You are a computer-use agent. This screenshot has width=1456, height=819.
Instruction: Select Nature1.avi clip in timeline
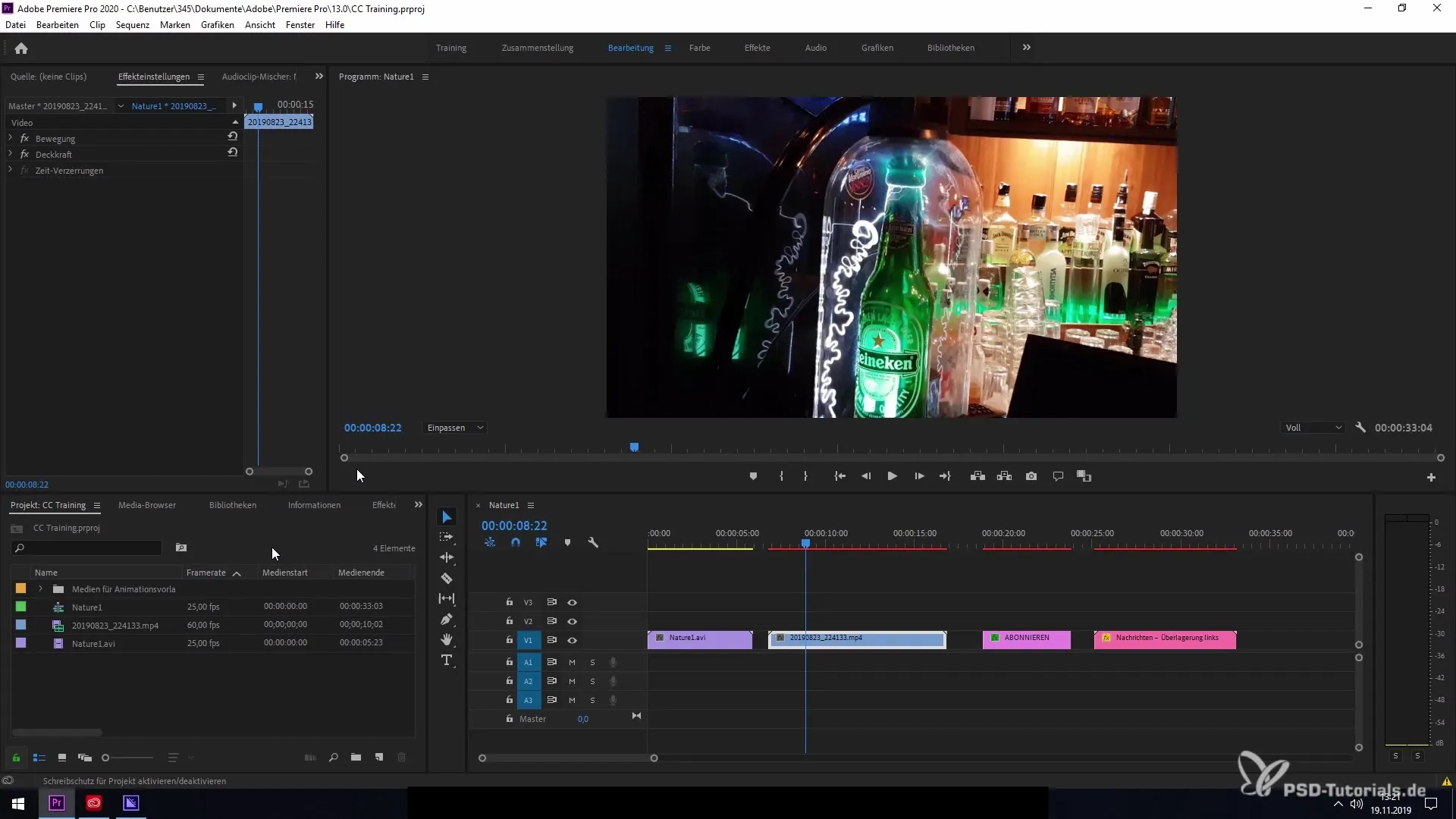(x=700, y=640)
